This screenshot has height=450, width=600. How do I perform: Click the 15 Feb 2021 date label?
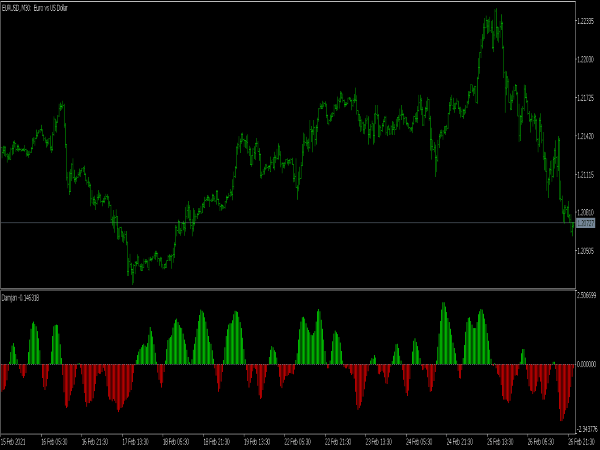click(x=13, y=442)
